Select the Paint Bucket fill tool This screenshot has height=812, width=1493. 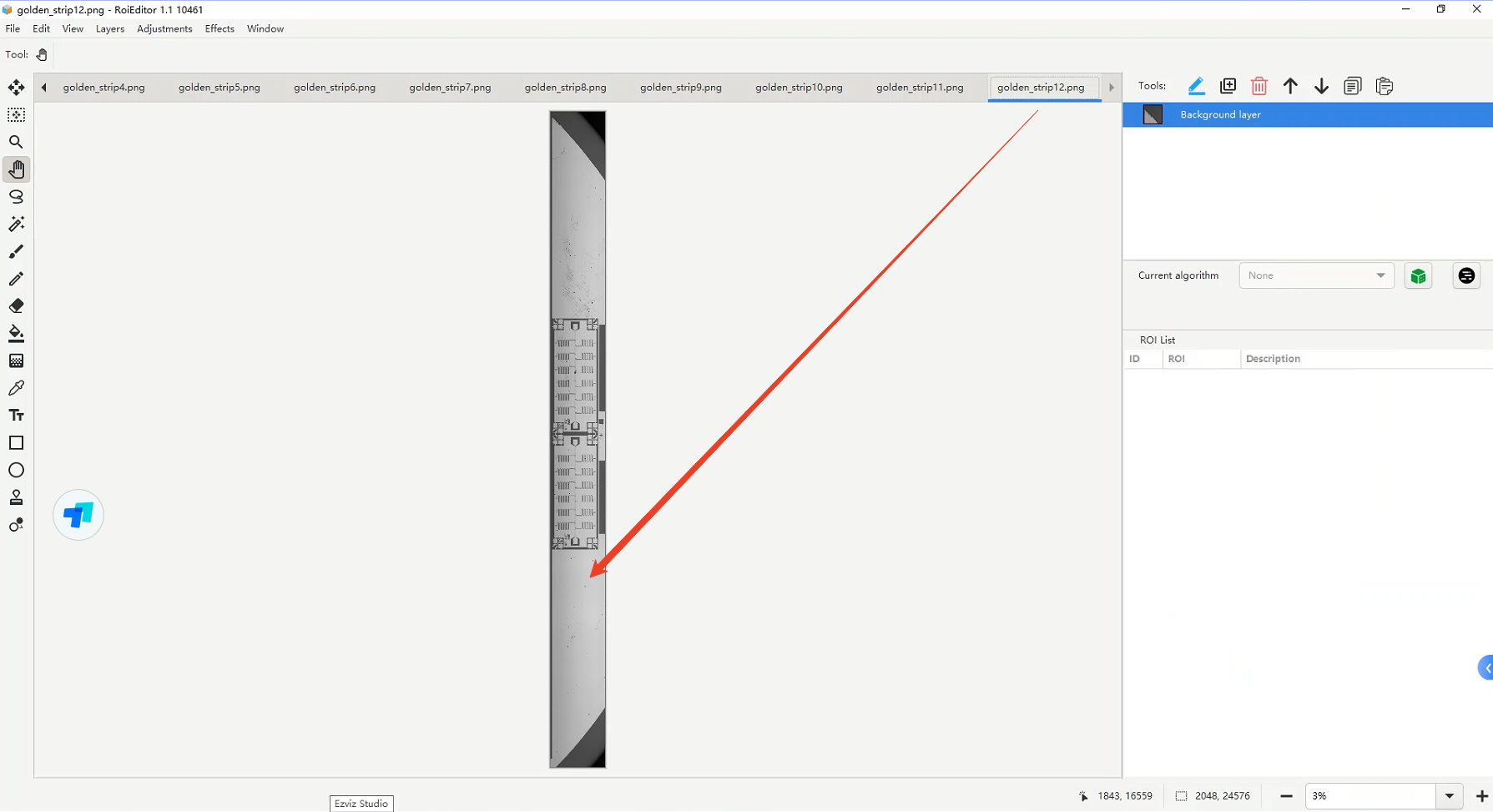pyautogui.click(x=16, y=334)
